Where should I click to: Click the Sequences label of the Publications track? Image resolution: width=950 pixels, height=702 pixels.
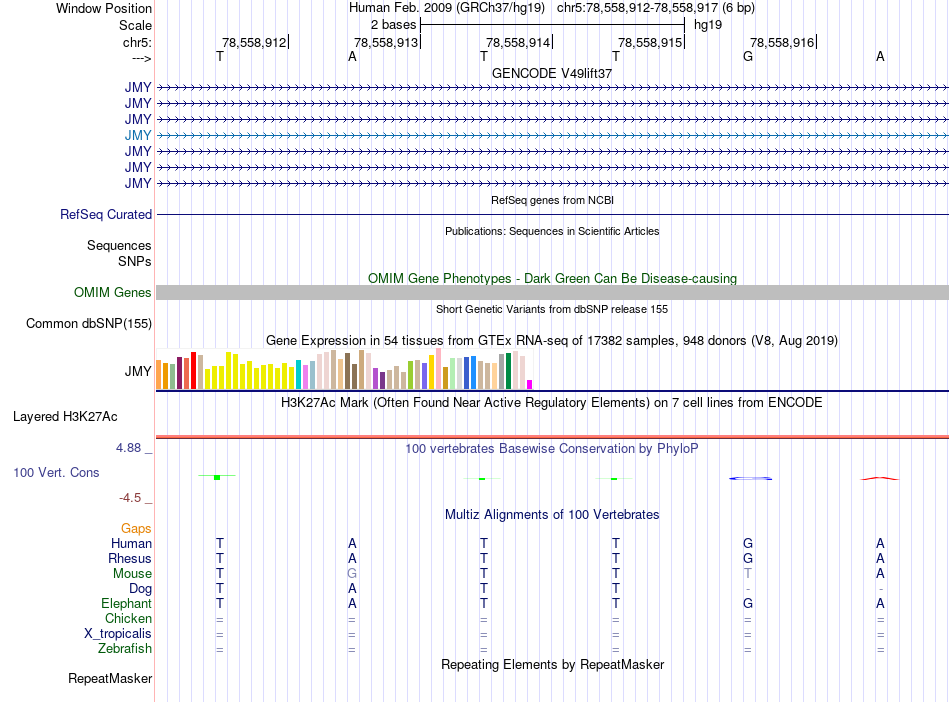point(119,245)
